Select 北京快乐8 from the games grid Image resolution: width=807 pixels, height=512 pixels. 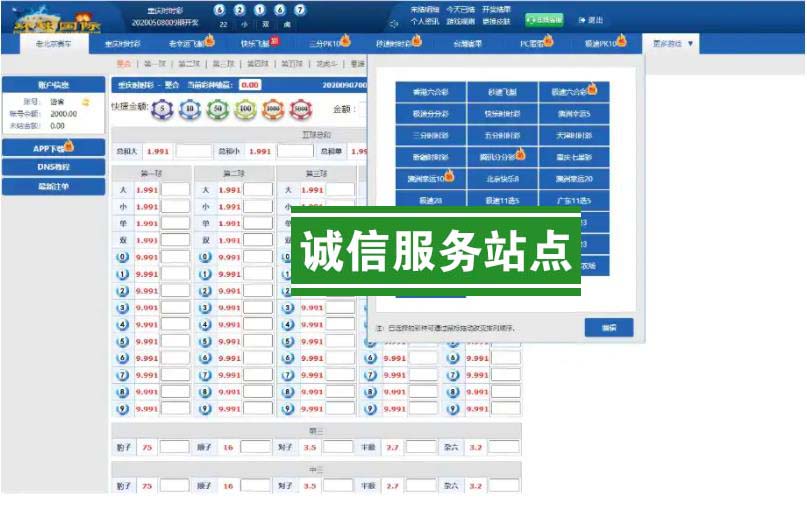[x=502, y=179]
